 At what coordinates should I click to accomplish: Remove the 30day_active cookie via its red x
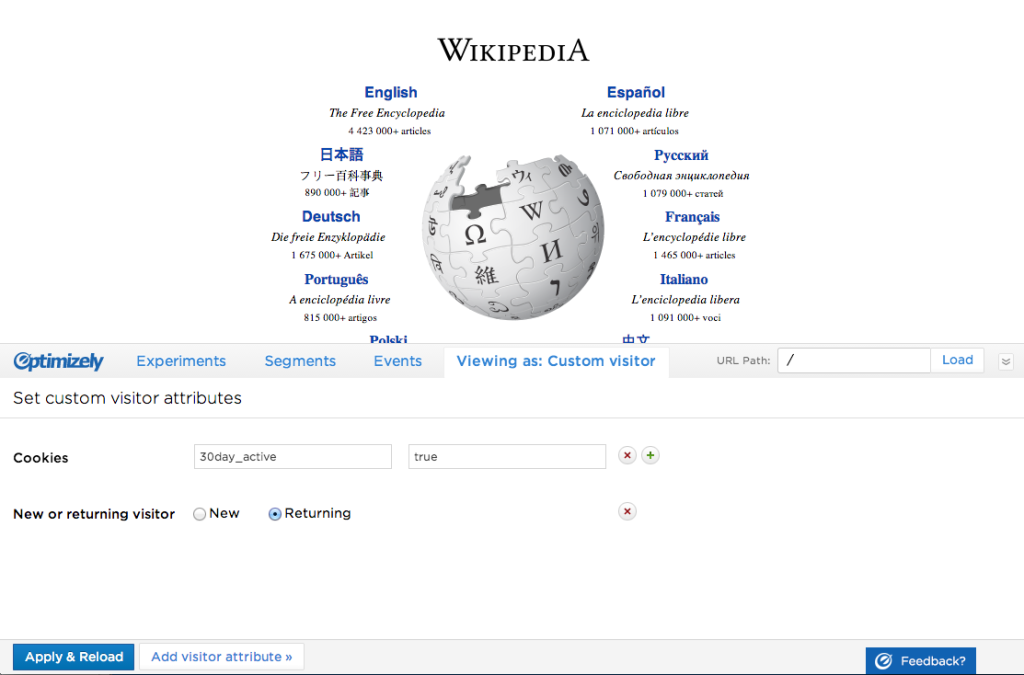627,455
